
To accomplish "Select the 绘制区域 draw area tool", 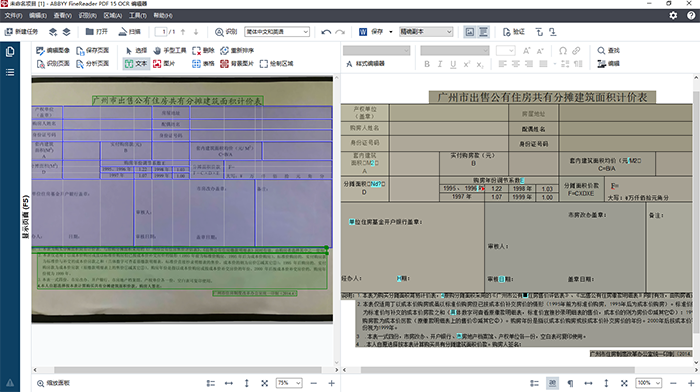I will (x=277, y=63).
